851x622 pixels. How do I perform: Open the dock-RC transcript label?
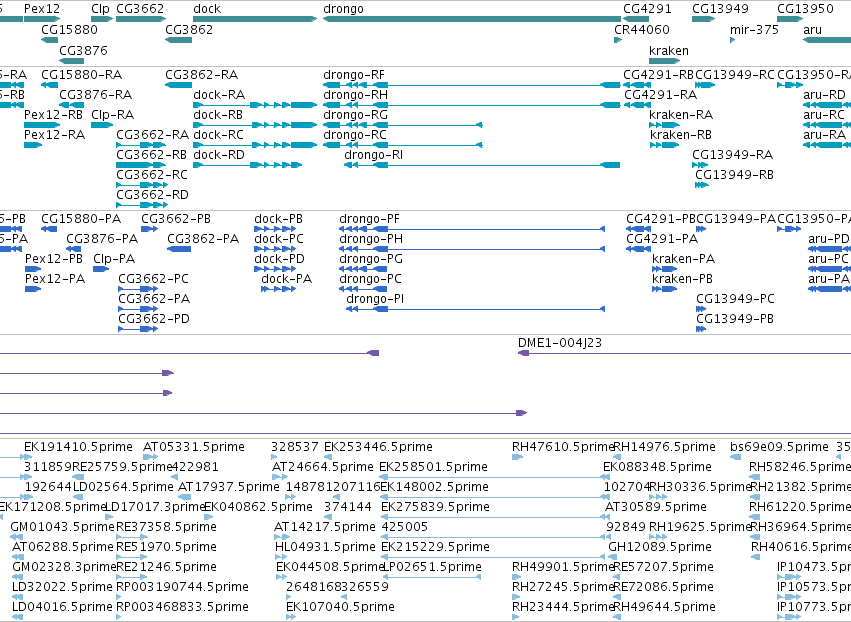coord(218,135)
